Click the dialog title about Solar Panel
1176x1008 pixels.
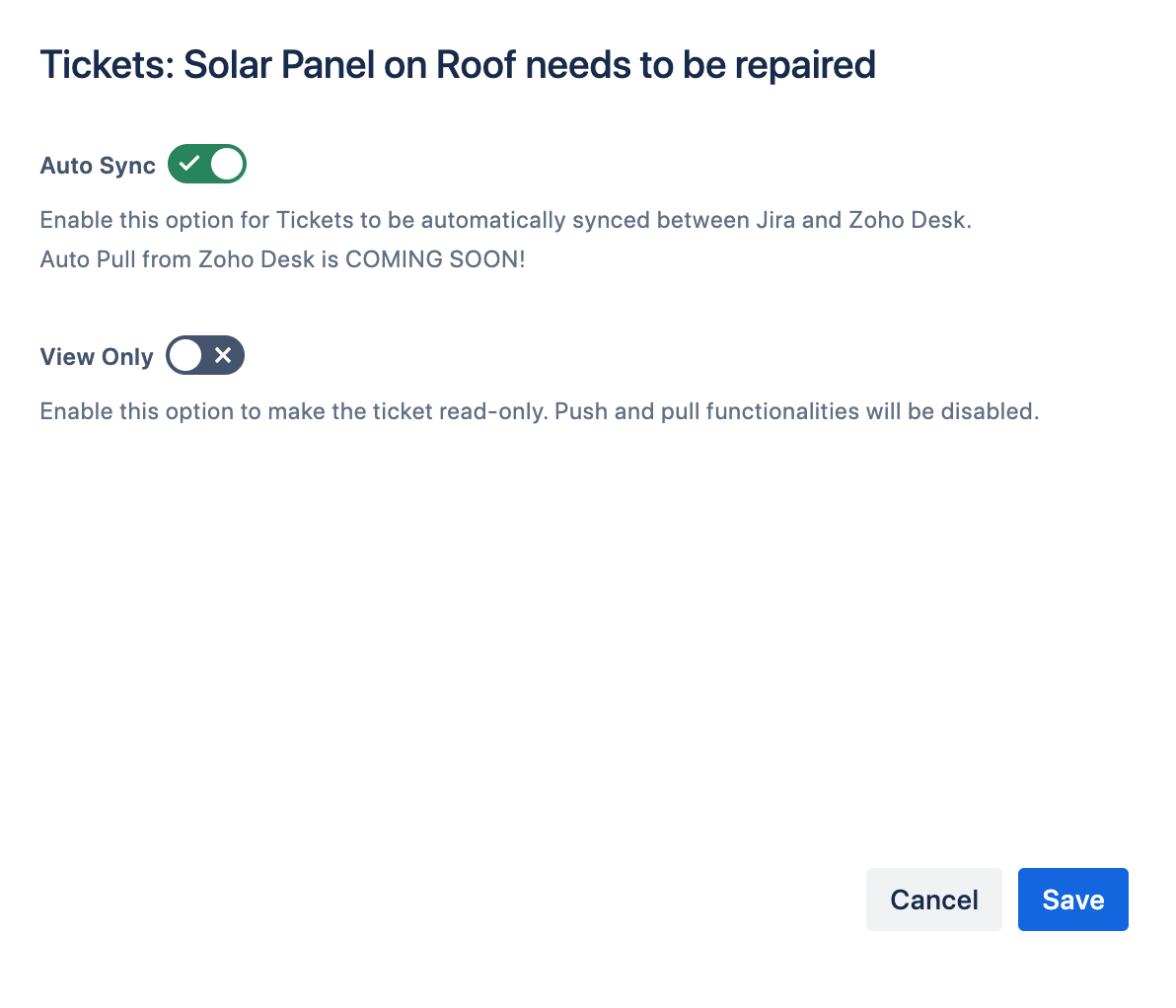458,65
